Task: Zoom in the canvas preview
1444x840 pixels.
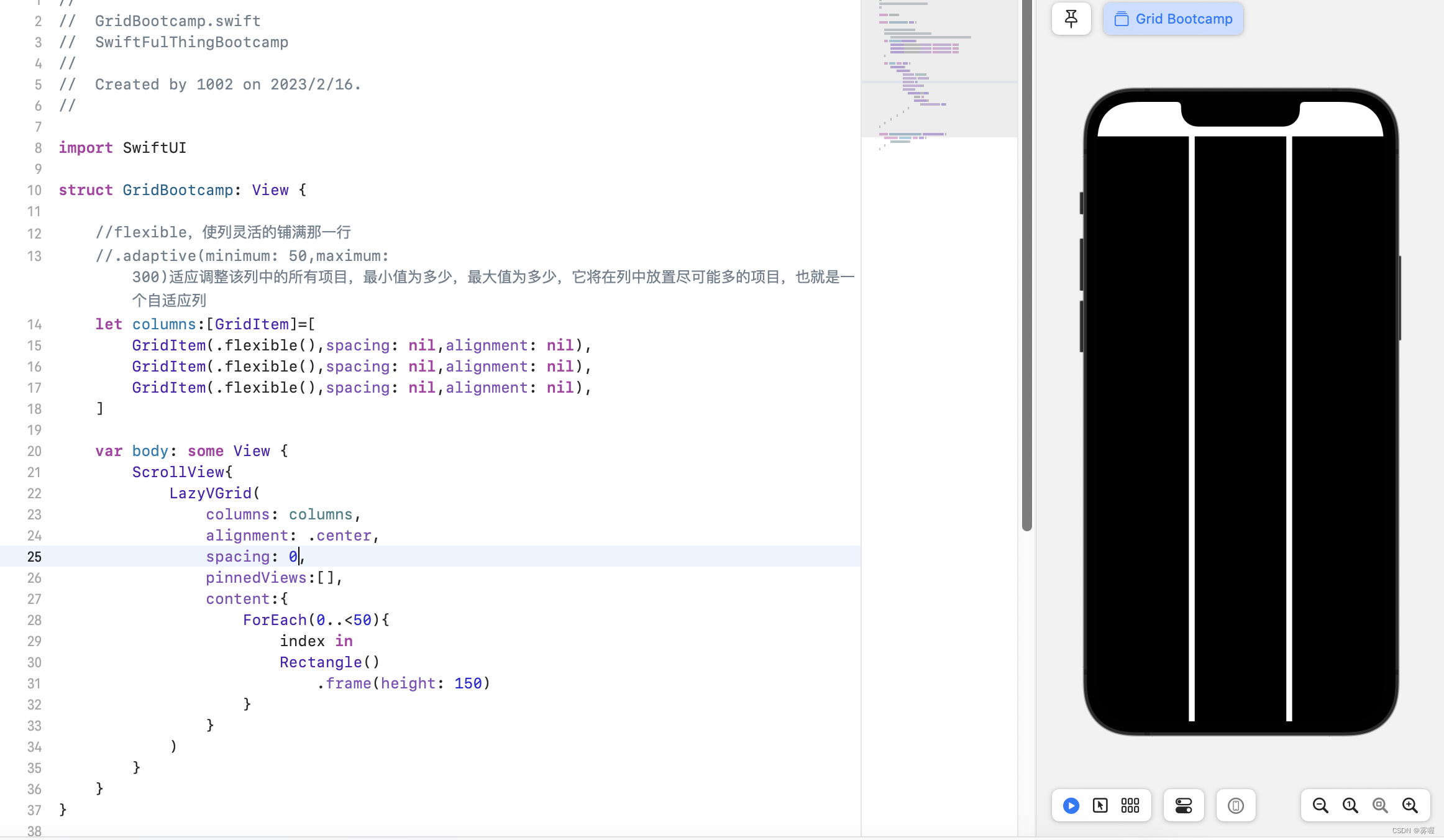Action: [x=1410, y=806]
